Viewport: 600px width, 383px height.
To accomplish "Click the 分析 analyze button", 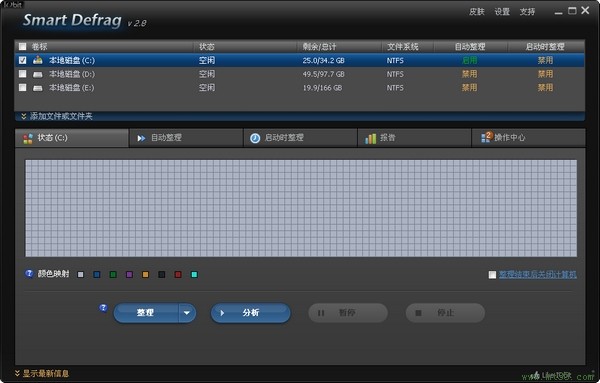I will (251, 313).
